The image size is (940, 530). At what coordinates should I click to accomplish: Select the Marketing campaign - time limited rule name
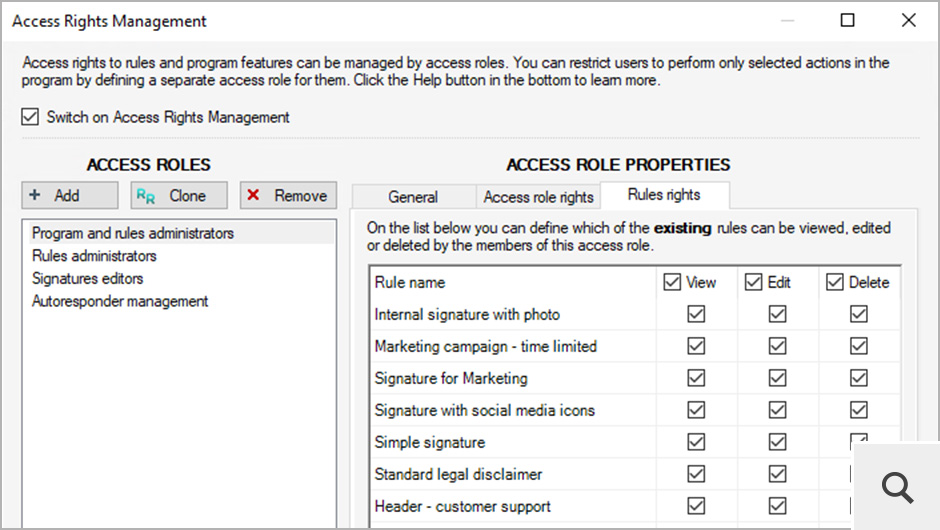click(x=486, y=347)
